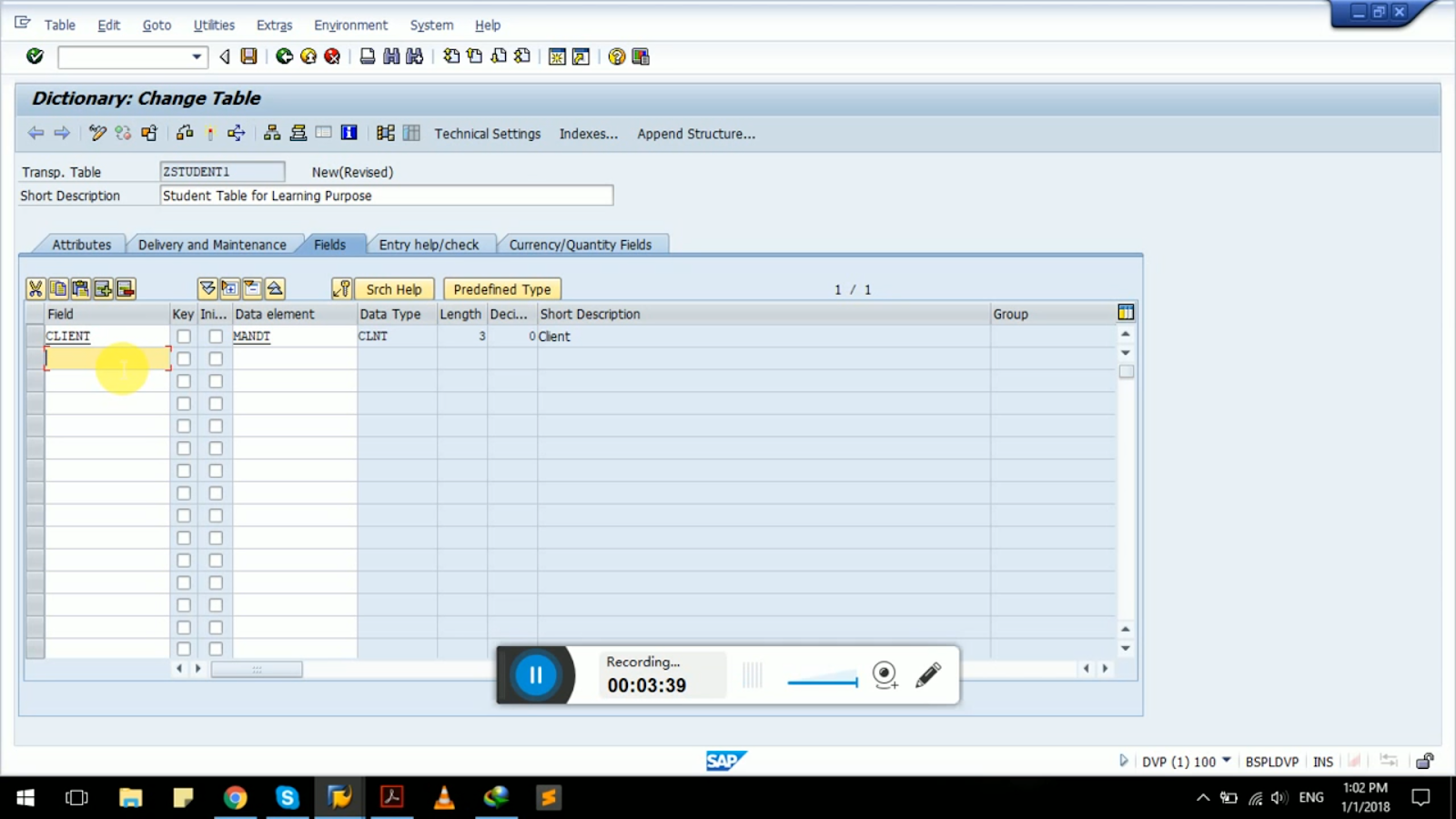Image resolution: width=1456 pixels, height=819 pixels.
Task: Click the Where-Used List icon
Action: click(x=238, y=133)
